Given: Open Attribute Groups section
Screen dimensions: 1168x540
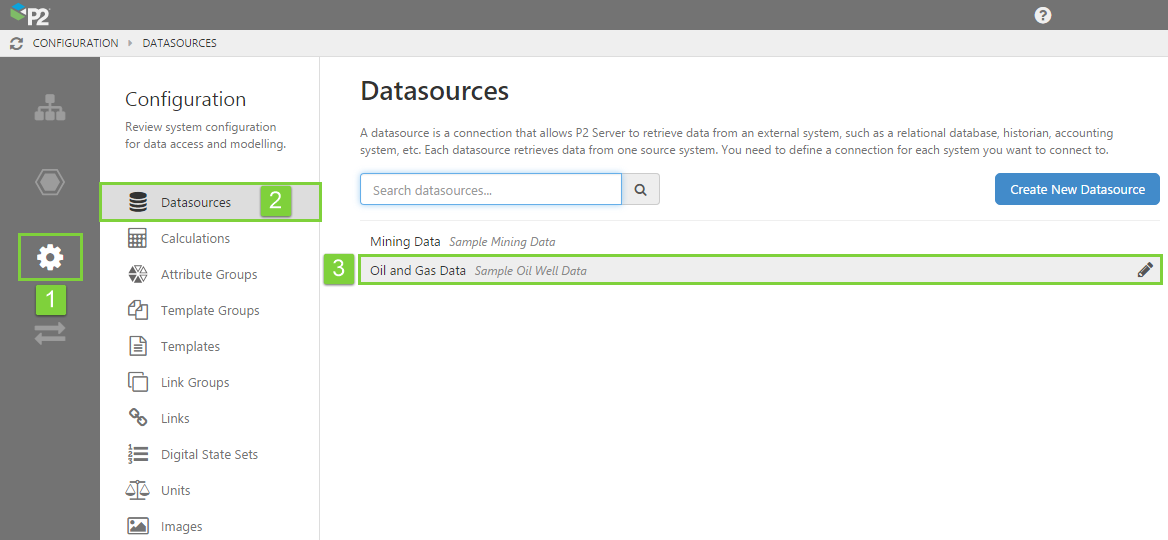Looking at the screenshot, I should 209,274.
